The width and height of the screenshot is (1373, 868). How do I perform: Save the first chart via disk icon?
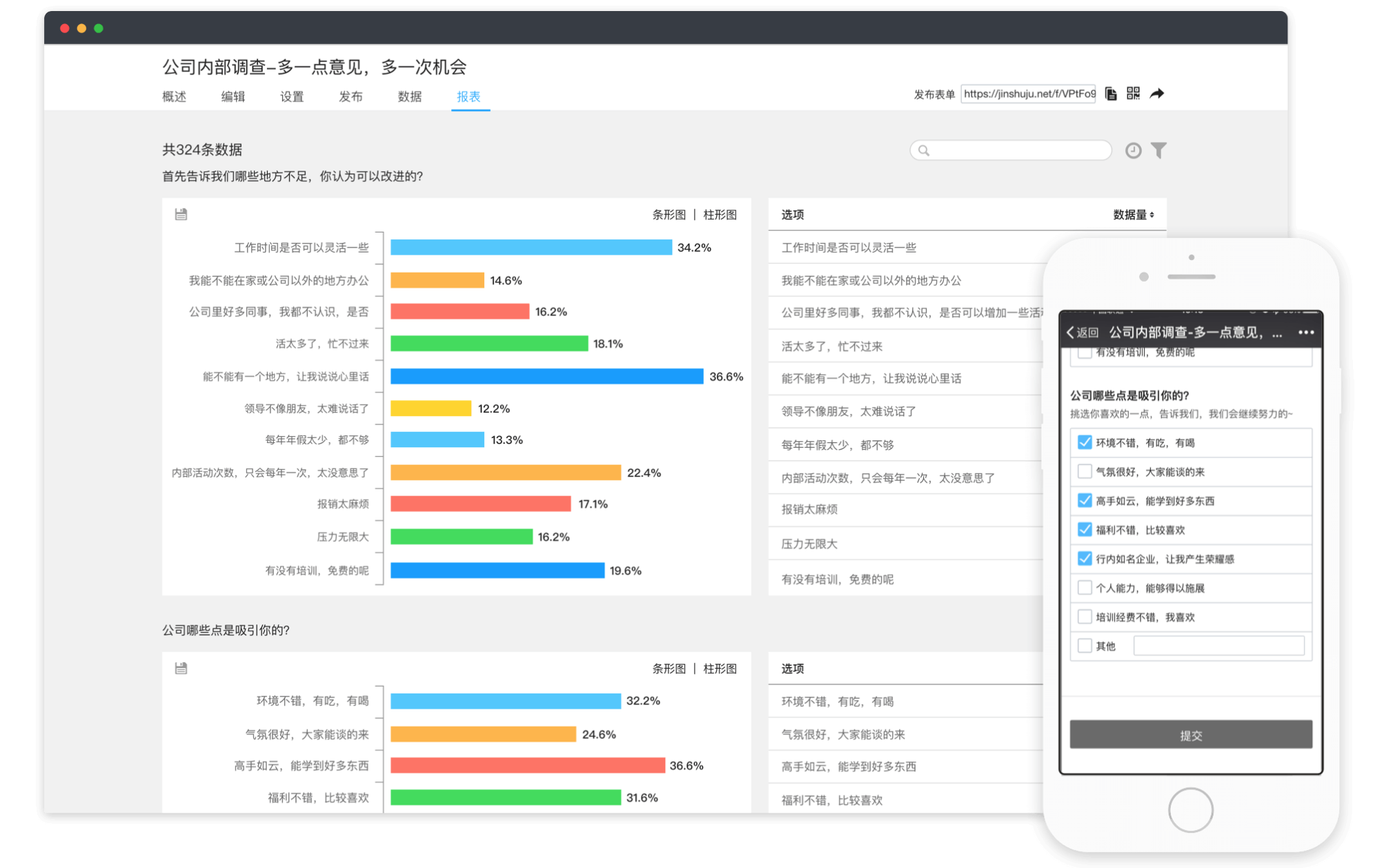point(181,215)
